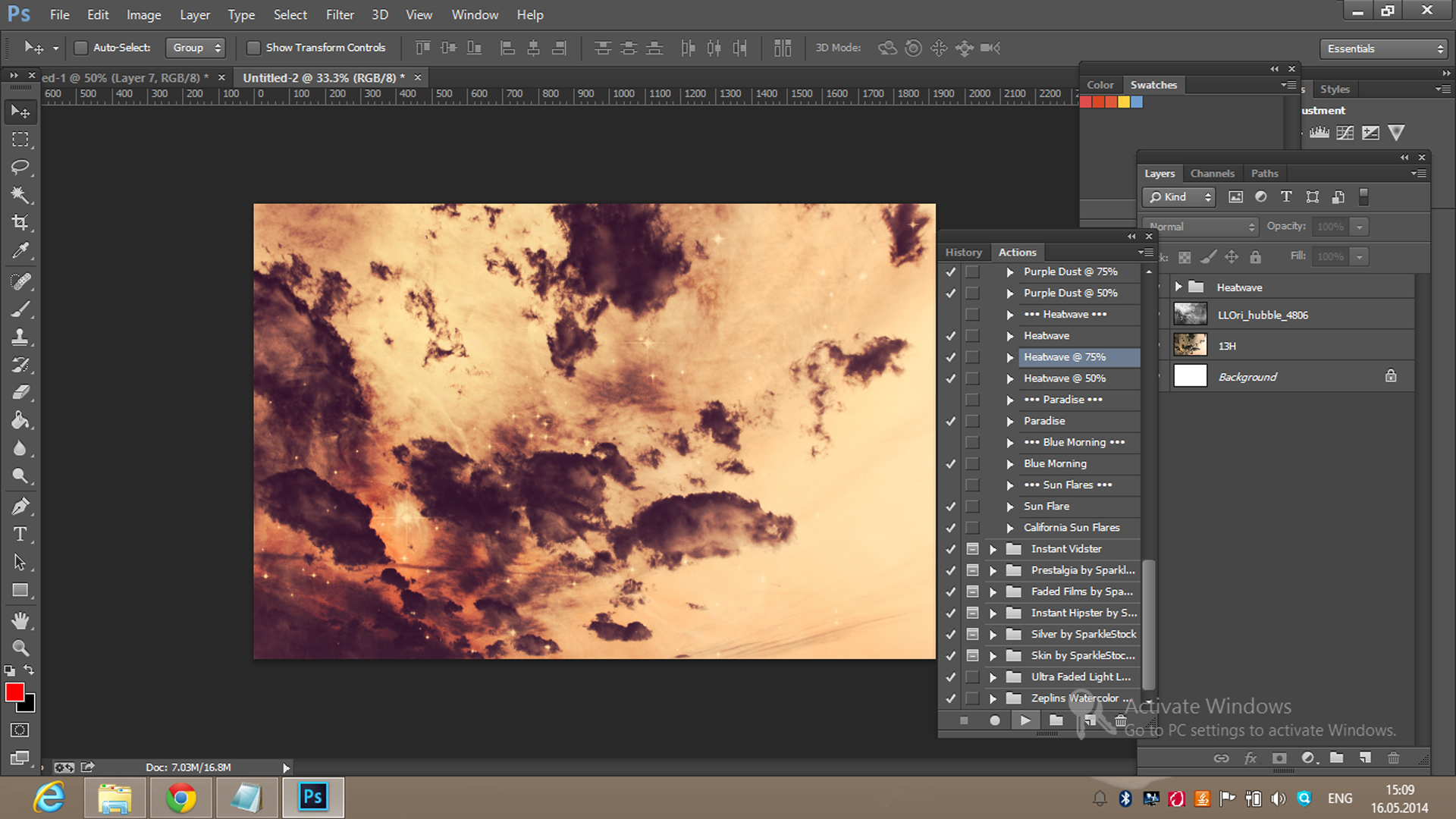Viewport: 1456px width, 819px height.
Task: Select the Hand tool
Action: 20,621
